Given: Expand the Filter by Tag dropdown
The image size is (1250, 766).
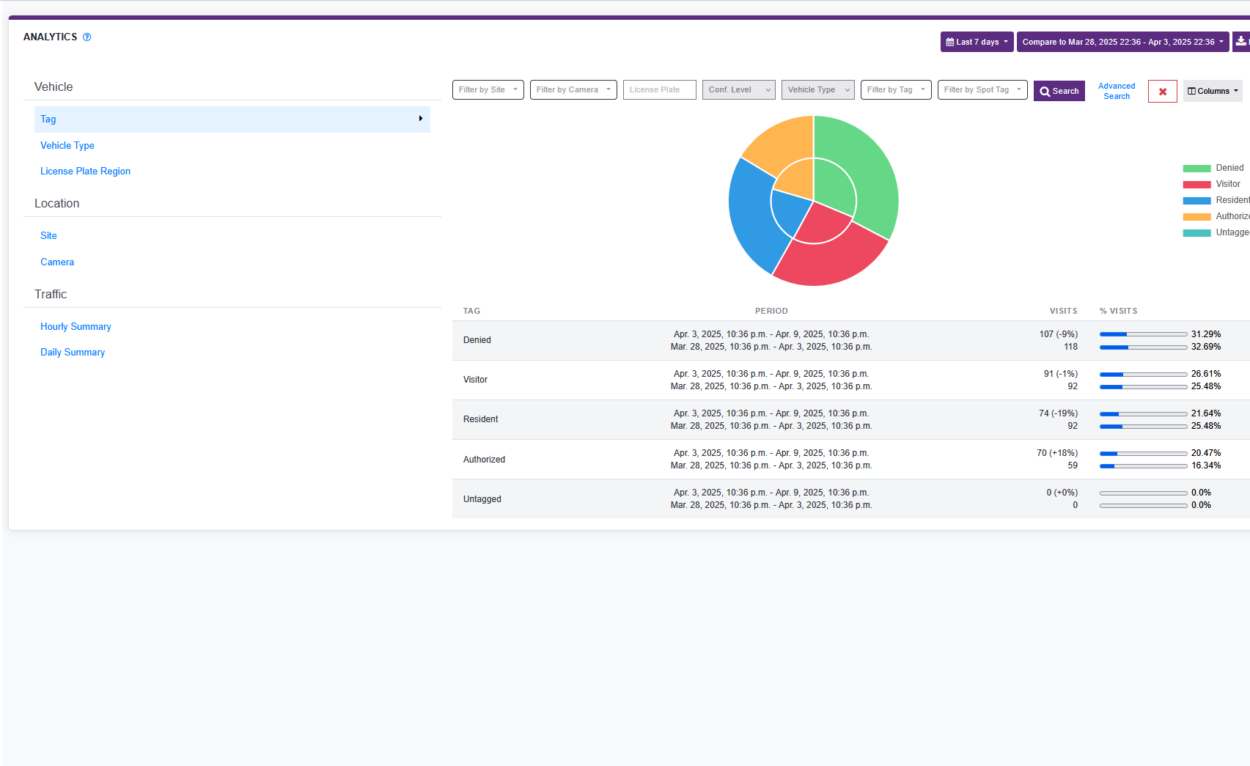Looking at the screenshot, I should tap(896, 90).
